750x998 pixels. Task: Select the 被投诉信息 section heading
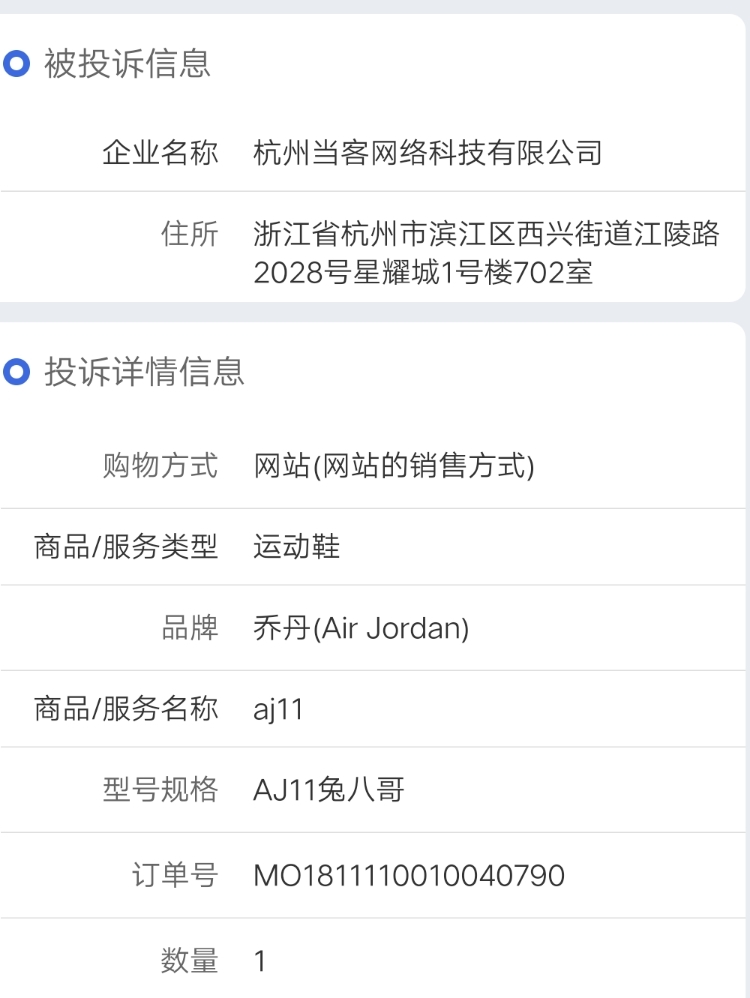pos(127,64)
